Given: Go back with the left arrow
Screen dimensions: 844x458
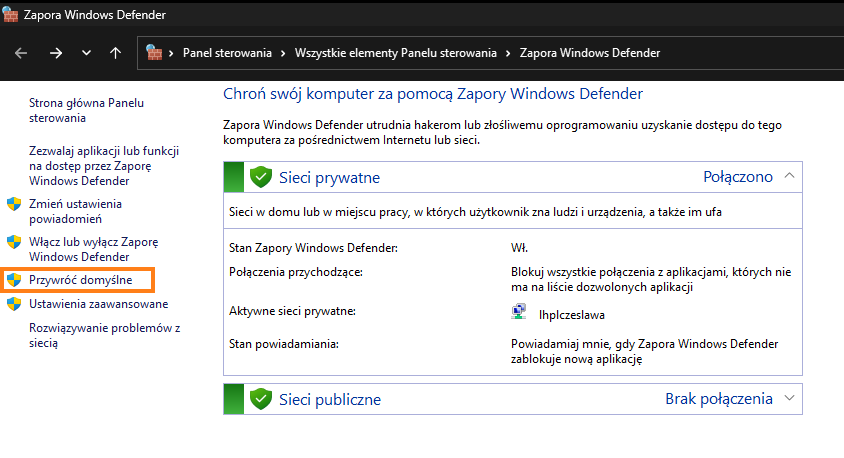Looking at the screenshot, I should tap(21, 53).
